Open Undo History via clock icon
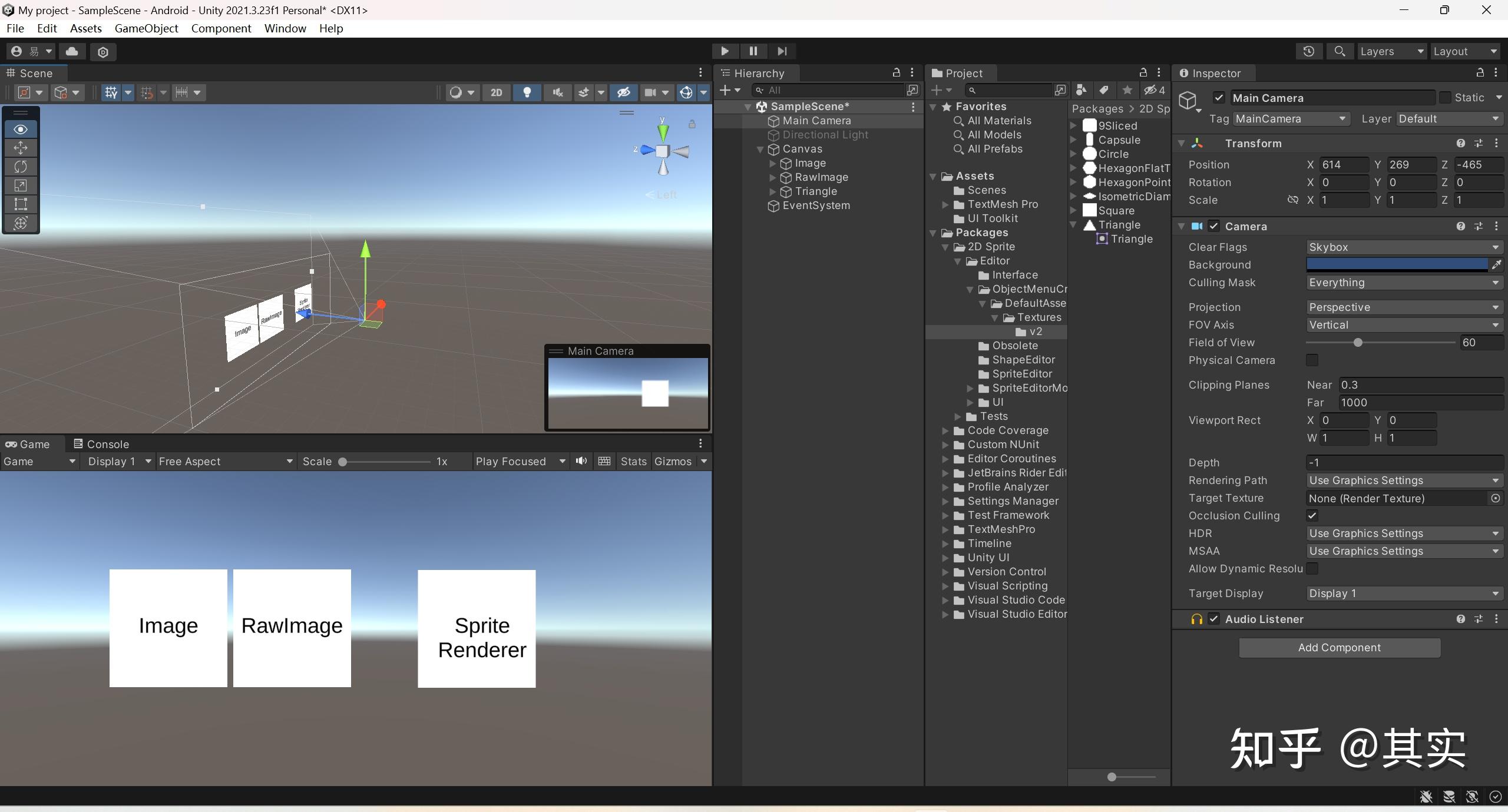 click(x=1308, y=51)
